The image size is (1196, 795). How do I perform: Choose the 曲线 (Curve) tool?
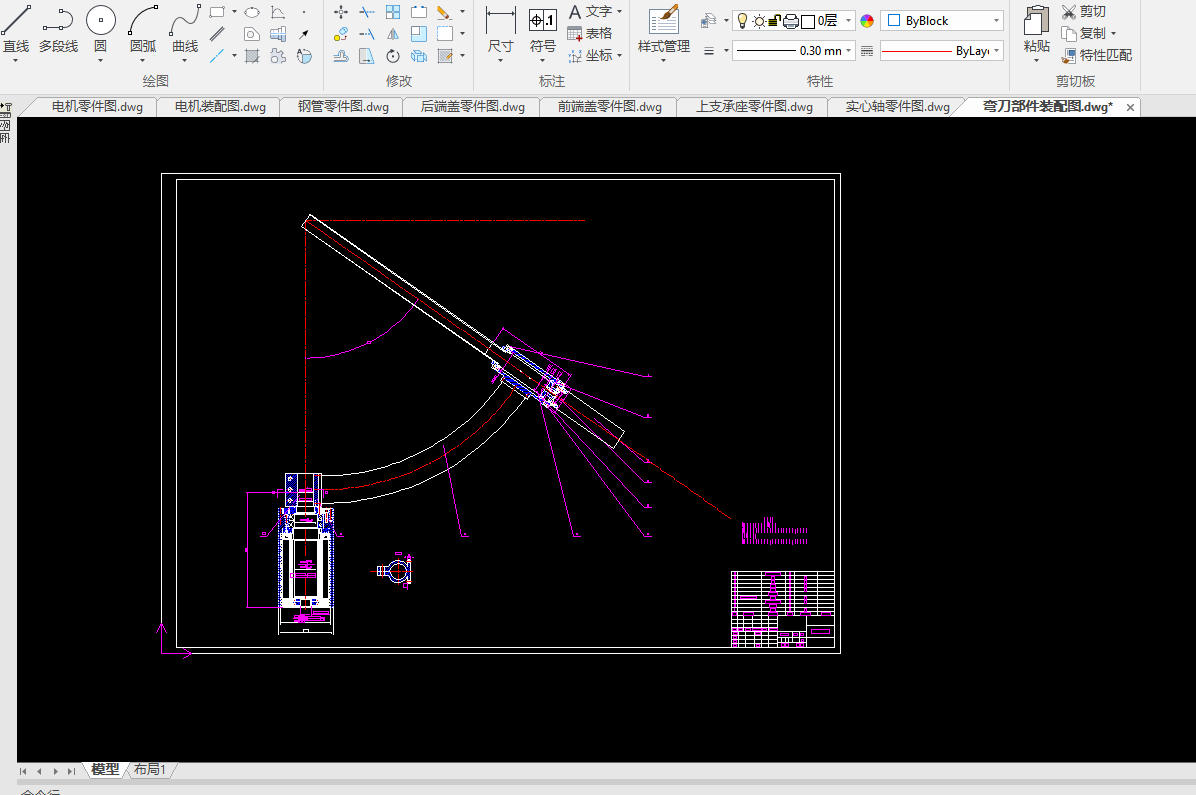coord(185,28)
